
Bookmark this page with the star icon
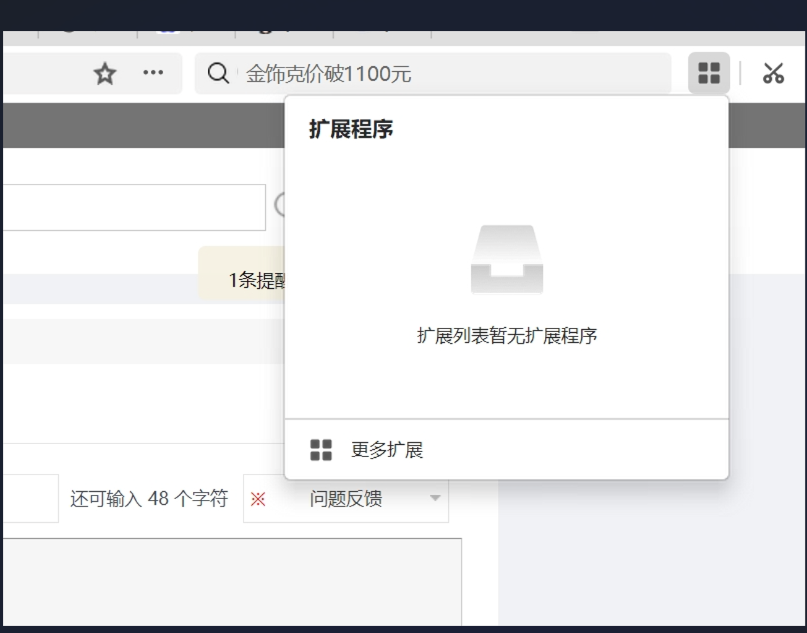pyautogui.click(x=104, y=72)
